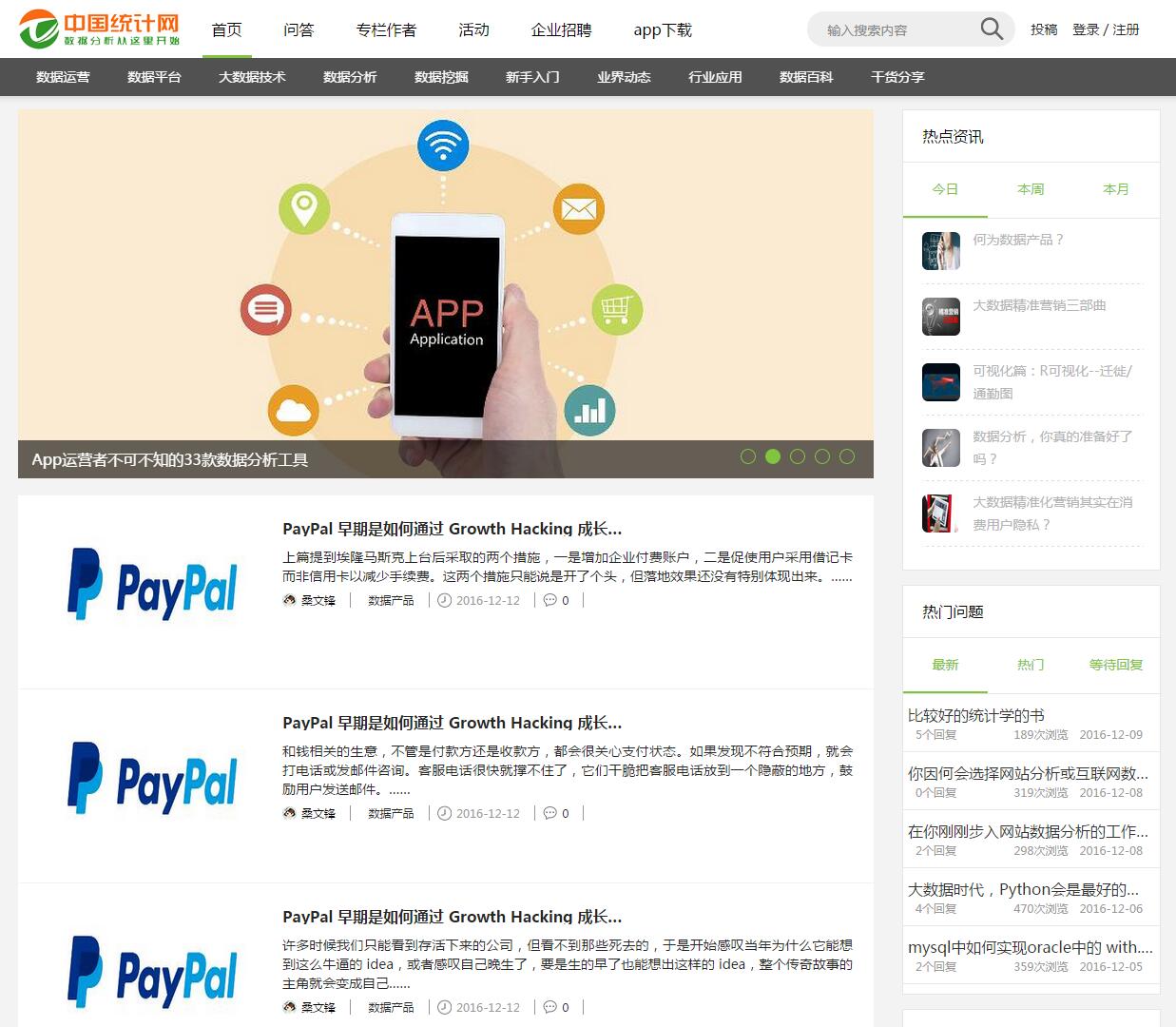Screen dimensions: 1176x1027
Task: Switch to 今日 tab in 热点资讯
Action: click(945, 189)
